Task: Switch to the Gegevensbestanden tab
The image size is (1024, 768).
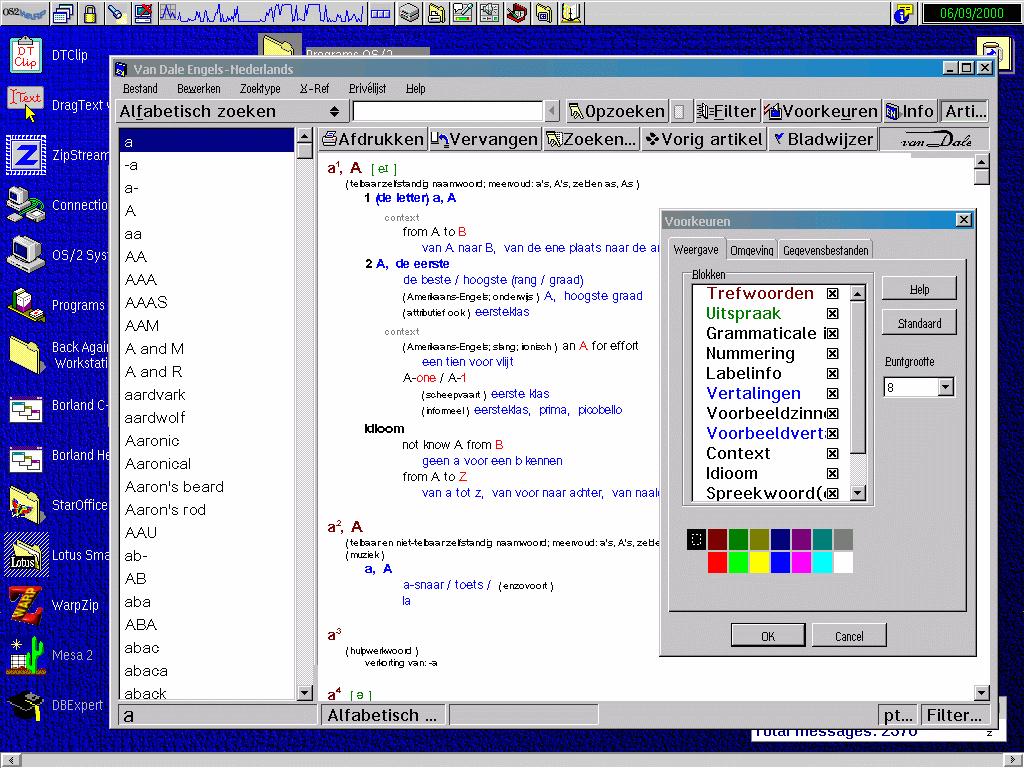Action: (x=826, y=250)
